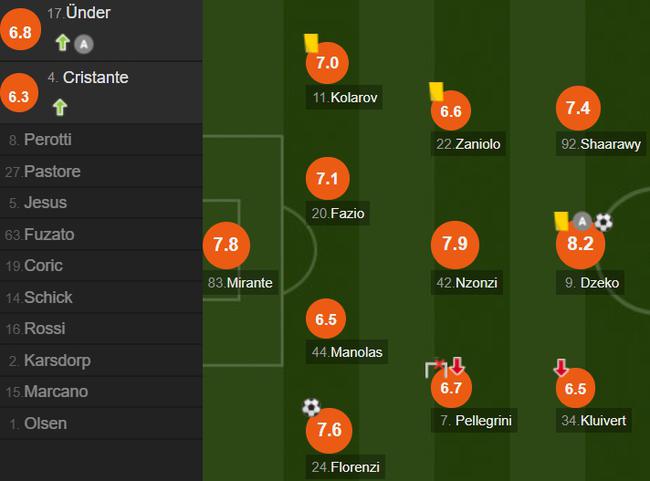Click Dzeko's assist badge icon

(582, 221)
